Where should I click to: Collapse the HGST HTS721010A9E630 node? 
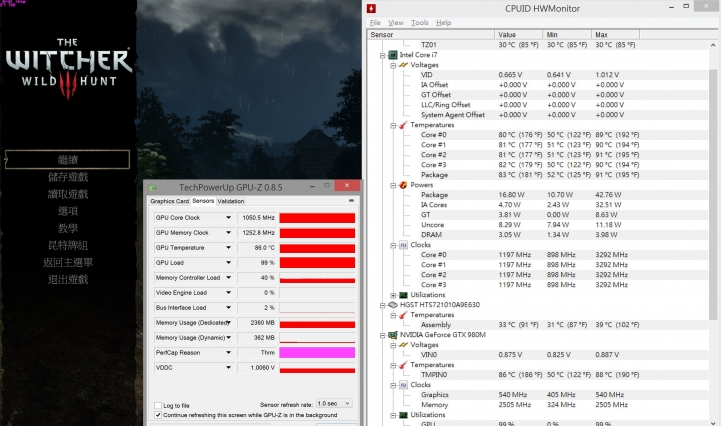[x=383, y=305]
